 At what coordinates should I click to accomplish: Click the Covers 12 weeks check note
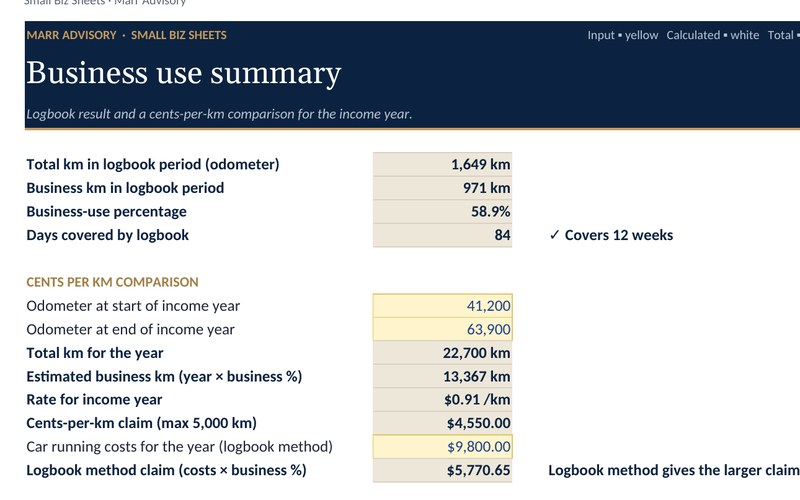(611, 235)
